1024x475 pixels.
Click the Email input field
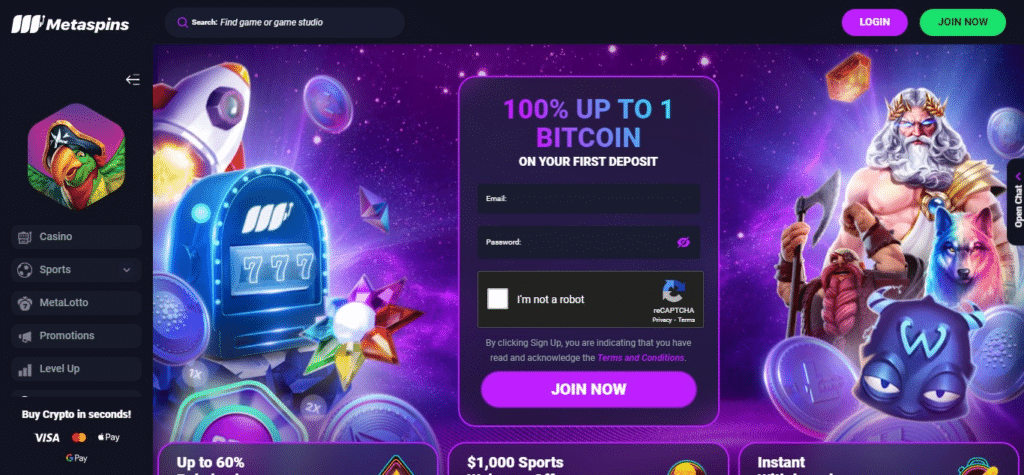tap(589, 199)
